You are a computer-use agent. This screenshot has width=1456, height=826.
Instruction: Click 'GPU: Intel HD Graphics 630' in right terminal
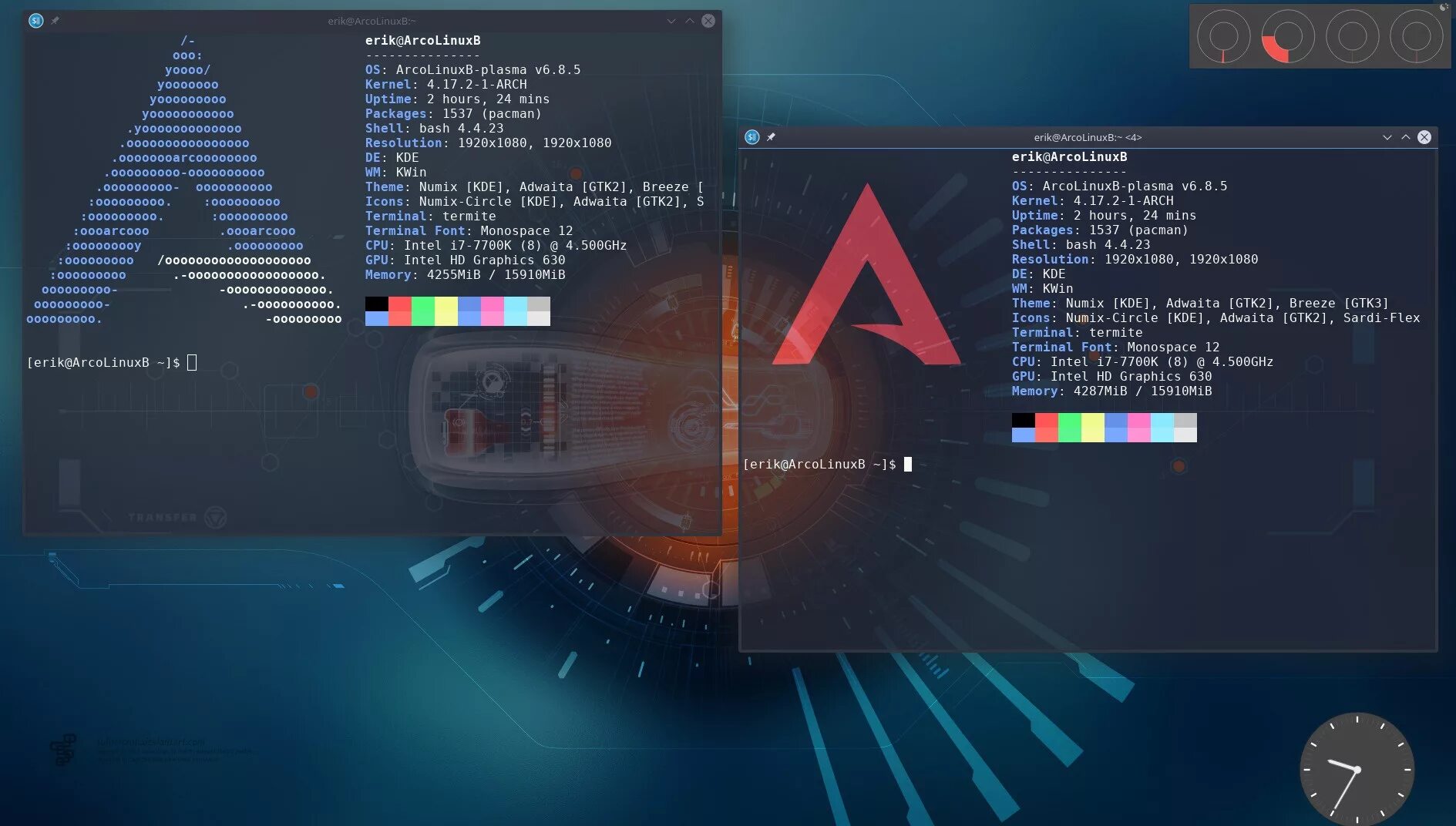(1112, 376)
